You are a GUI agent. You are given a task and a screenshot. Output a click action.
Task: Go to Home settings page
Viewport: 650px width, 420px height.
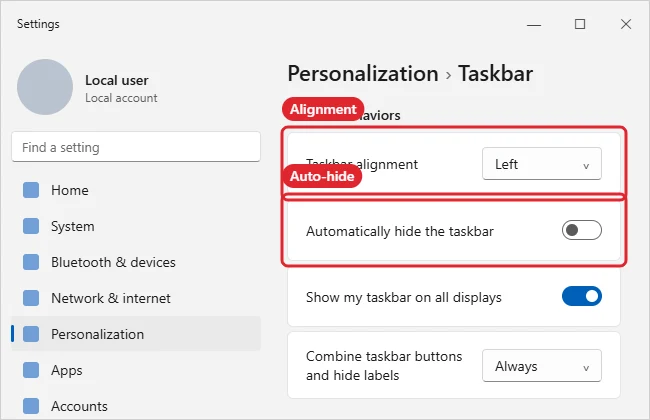[136, 190]
